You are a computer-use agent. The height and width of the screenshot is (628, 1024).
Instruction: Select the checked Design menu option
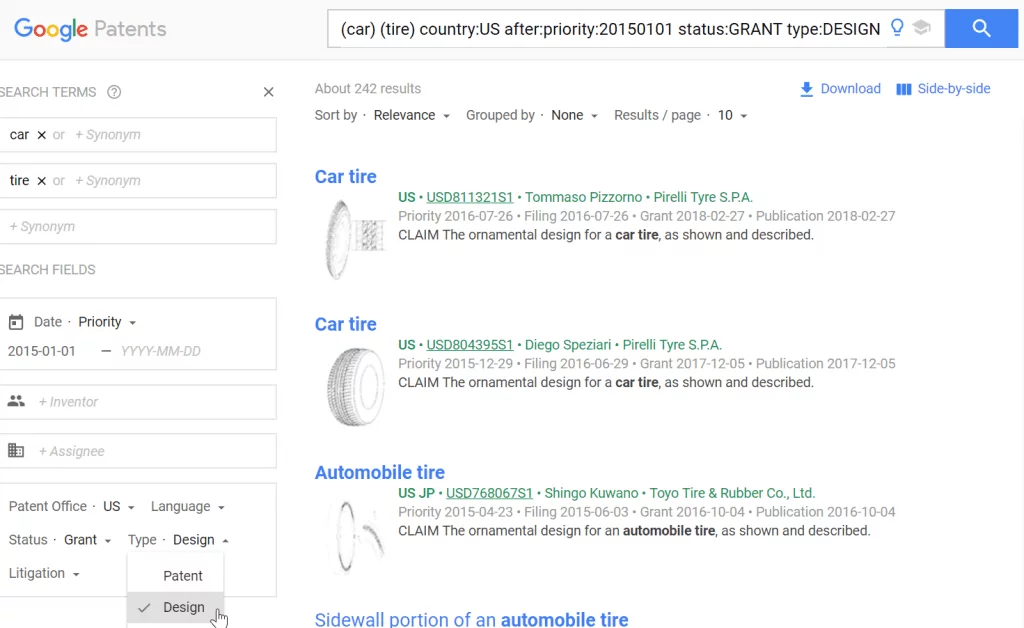click(175, 607)
